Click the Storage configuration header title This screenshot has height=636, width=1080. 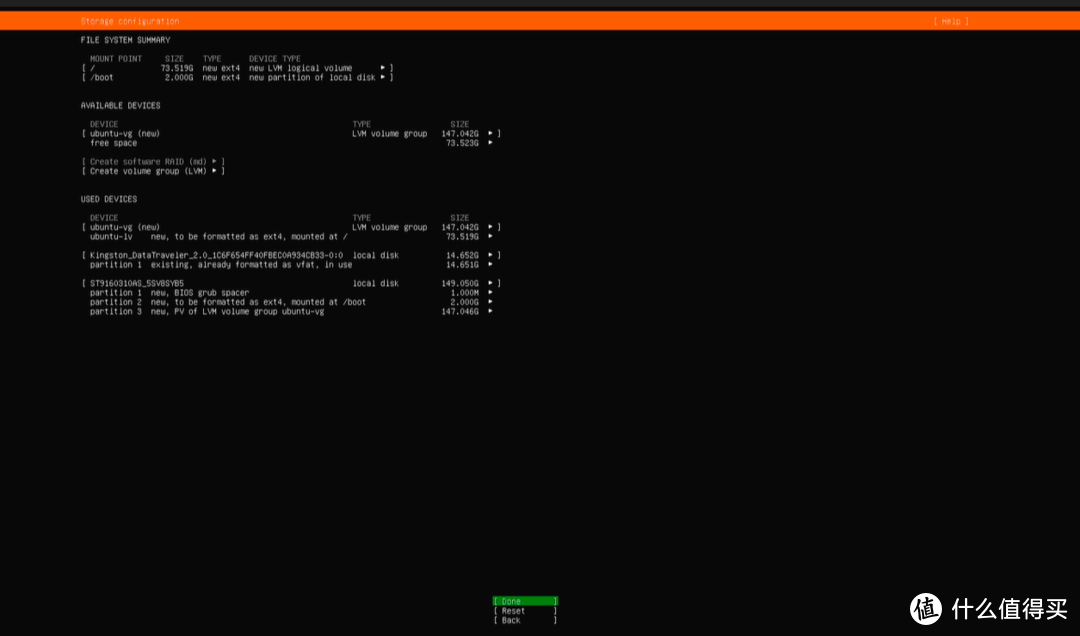pos(130,21)
